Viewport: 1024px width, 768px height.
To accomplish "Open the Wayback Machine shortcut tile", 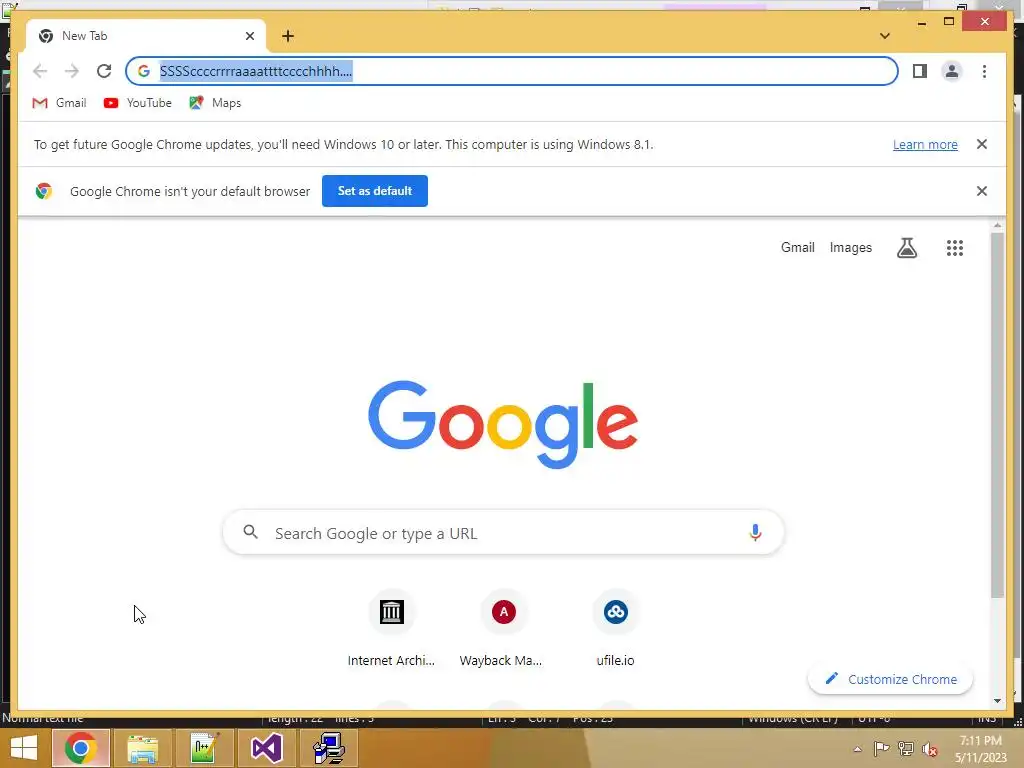I will [x=503, y=628].
